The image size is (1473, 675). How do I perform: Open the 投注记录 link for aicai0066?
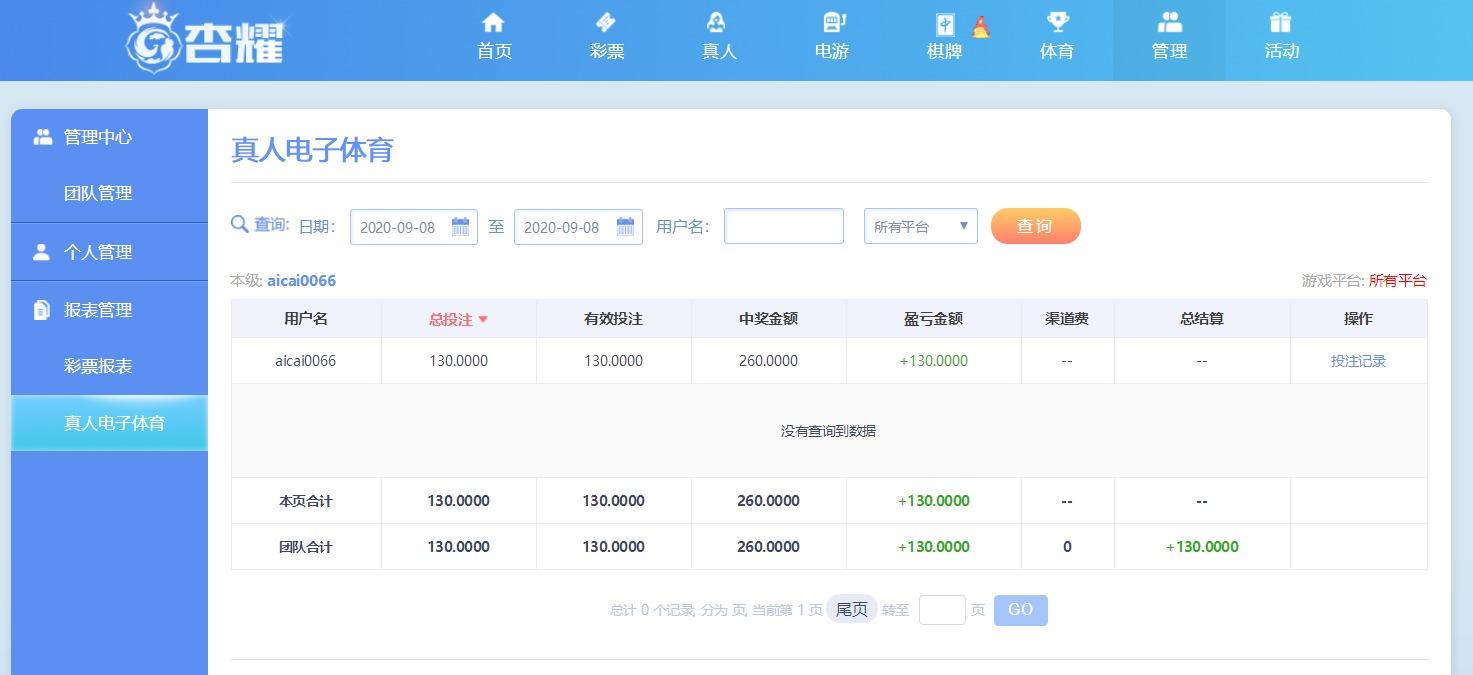[1358, 361]
